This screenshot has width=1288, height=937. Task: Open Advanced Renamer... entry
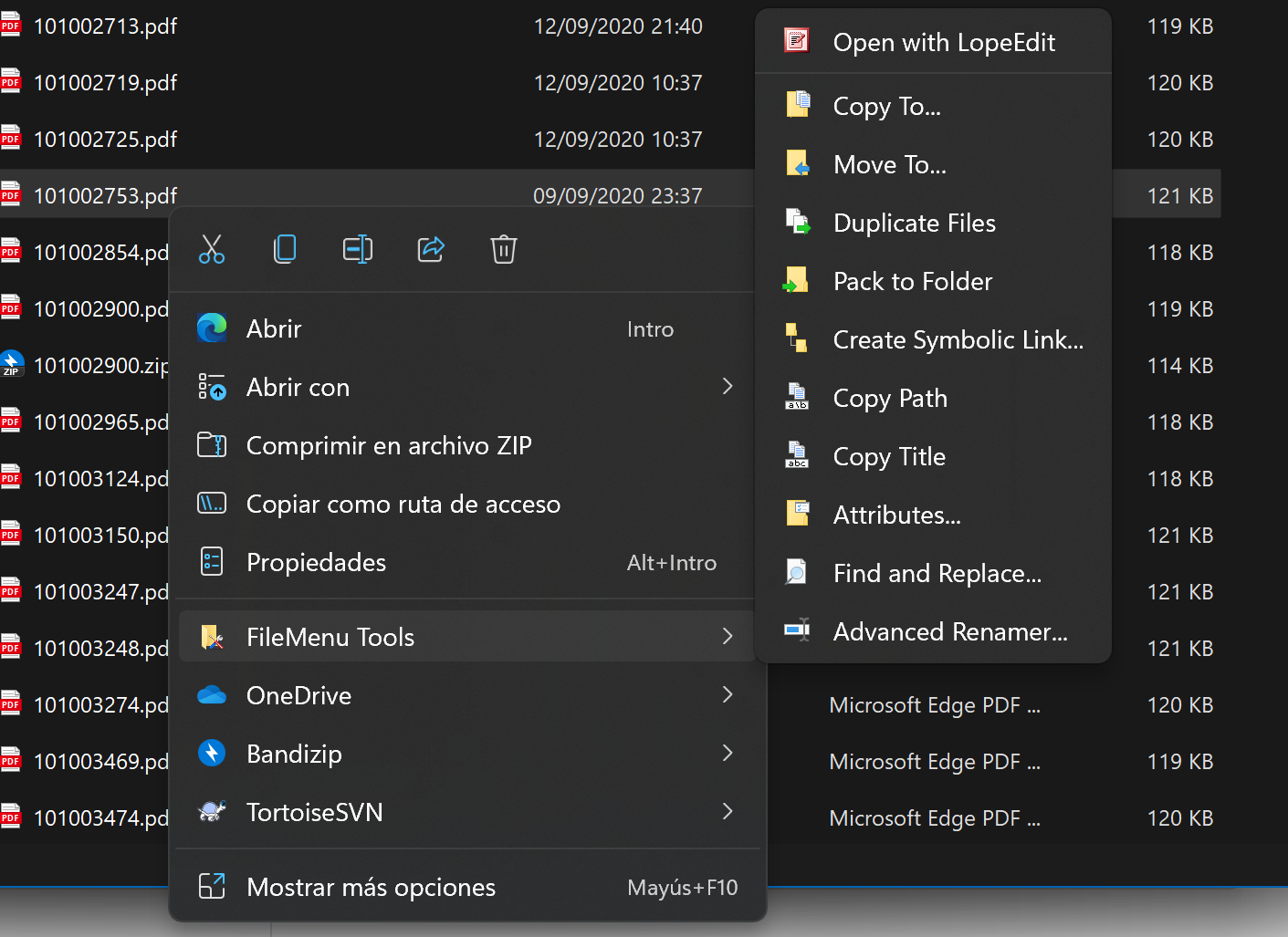click(933, 631)
